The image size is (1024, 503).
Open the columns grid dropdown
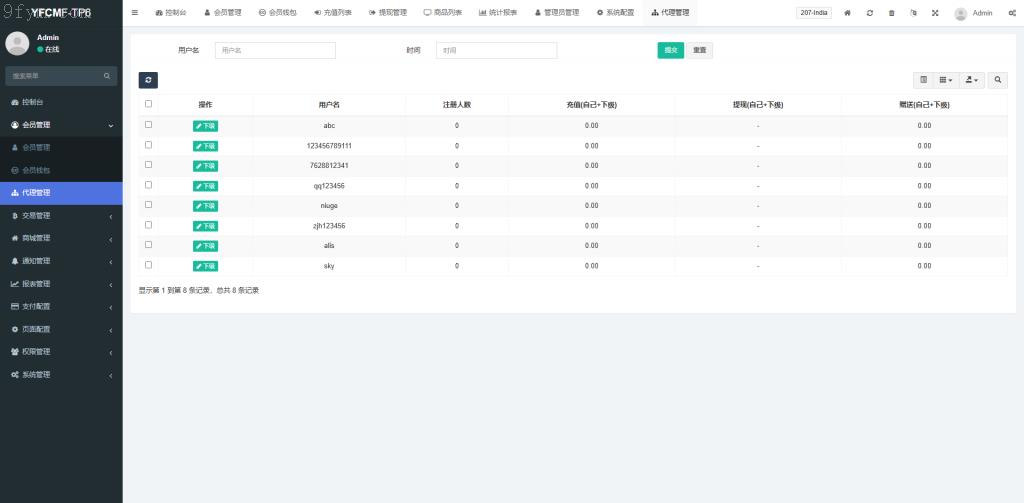pos(946,80)
